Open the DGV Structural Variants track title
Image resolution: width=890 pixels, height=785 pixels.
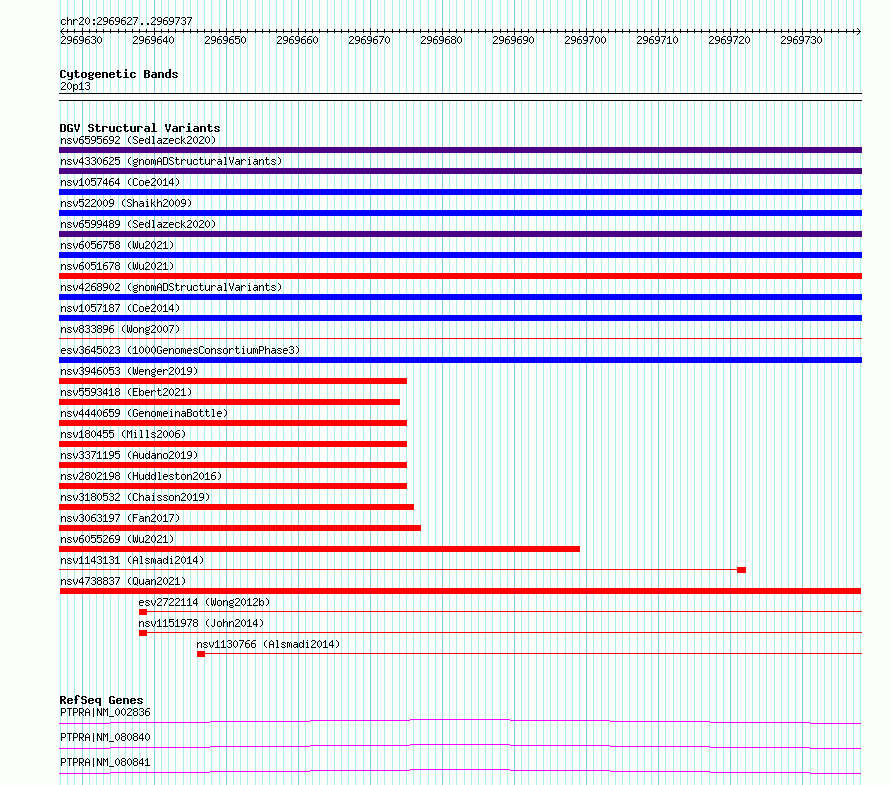click(x=140, y=128)
